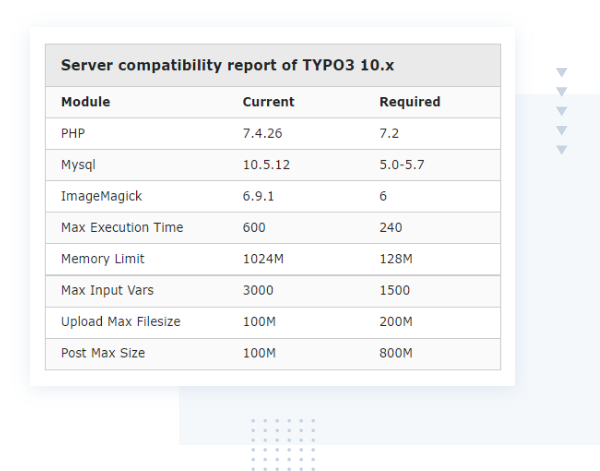
Task: Click the Memory Limit row label
Action: [x=103, y=259]
